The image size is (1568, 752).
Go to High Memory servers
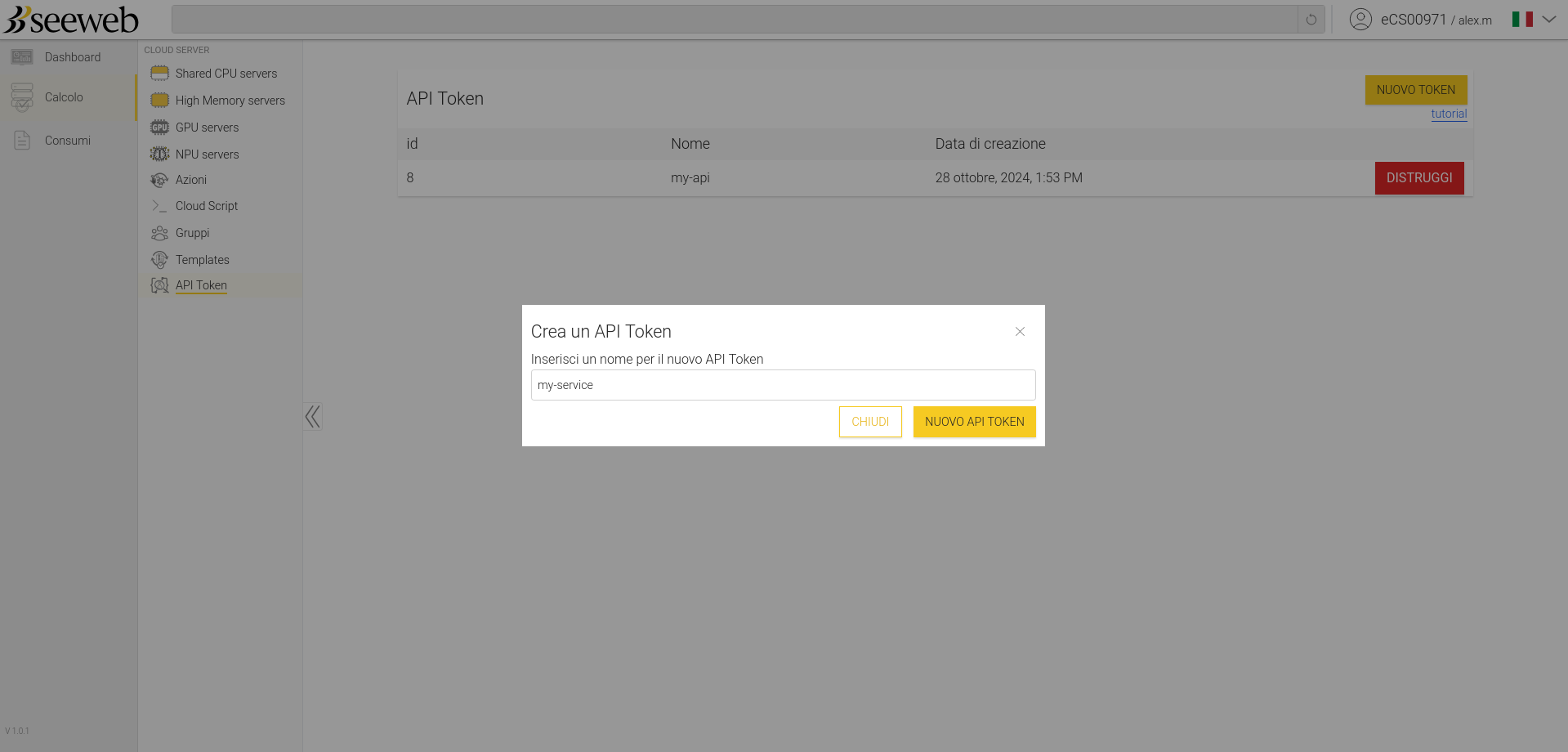click(230, 101)
